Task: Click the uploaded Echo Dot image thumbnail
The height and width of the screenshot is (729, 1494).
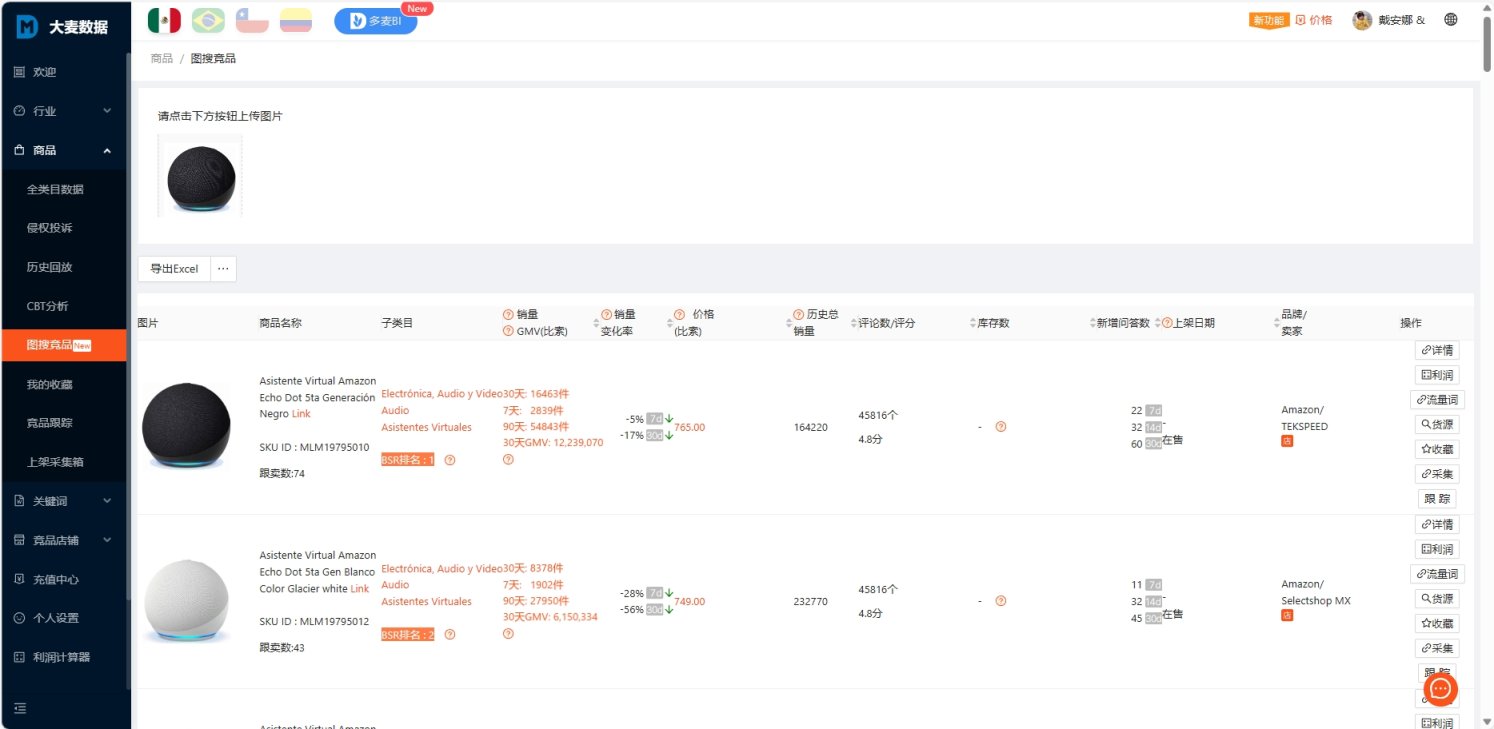Action: [x=200, y=177]
